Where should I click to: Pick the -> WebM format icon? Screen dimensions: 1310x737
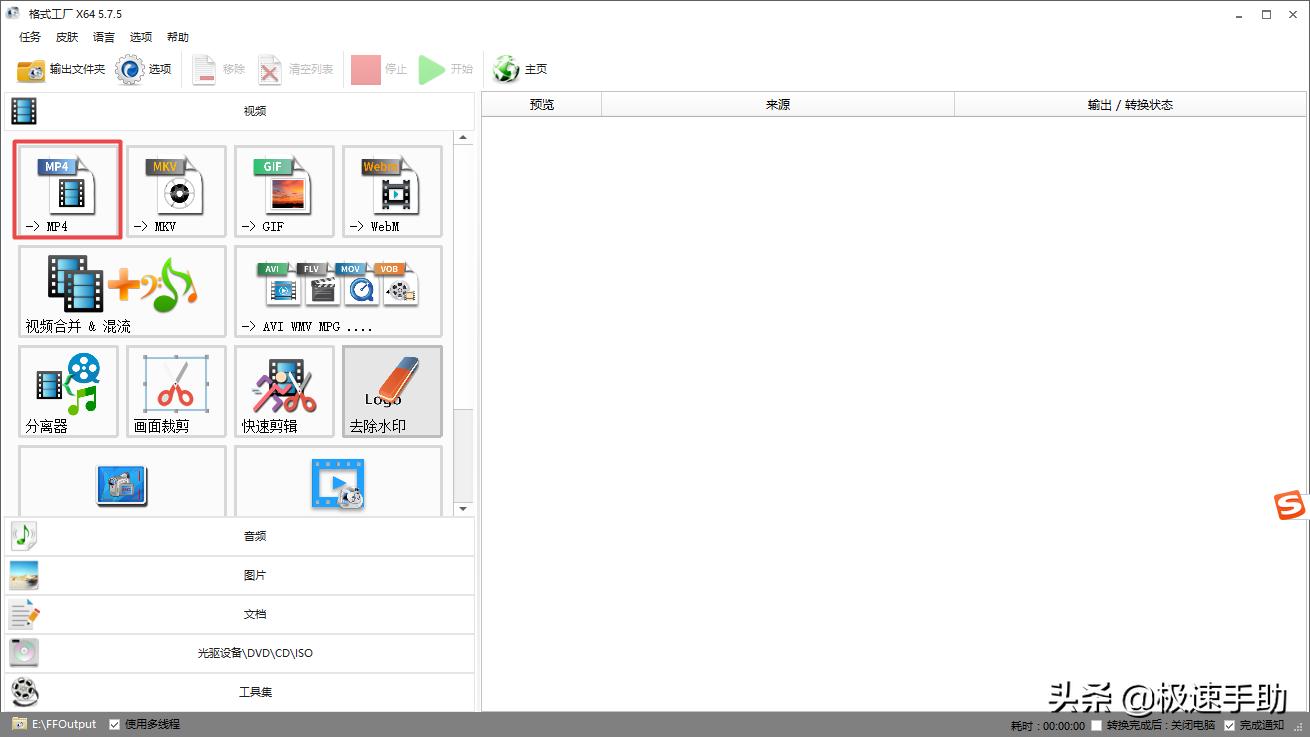(x=392, y=190)
